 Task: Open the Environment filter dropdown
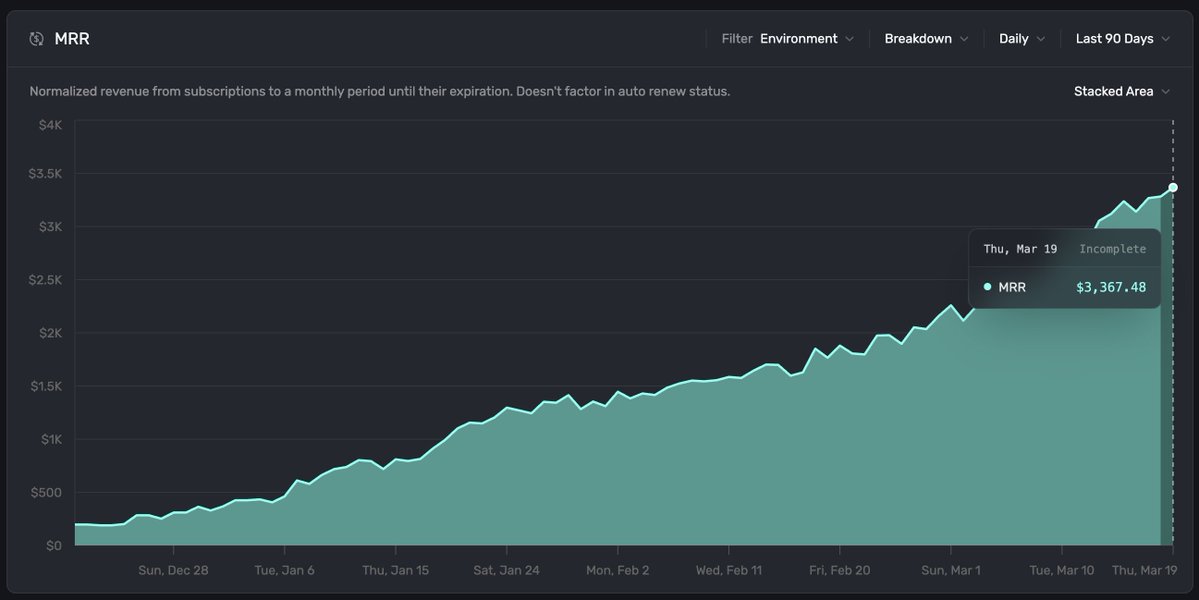pyautogui.click(x=807, y=39)
